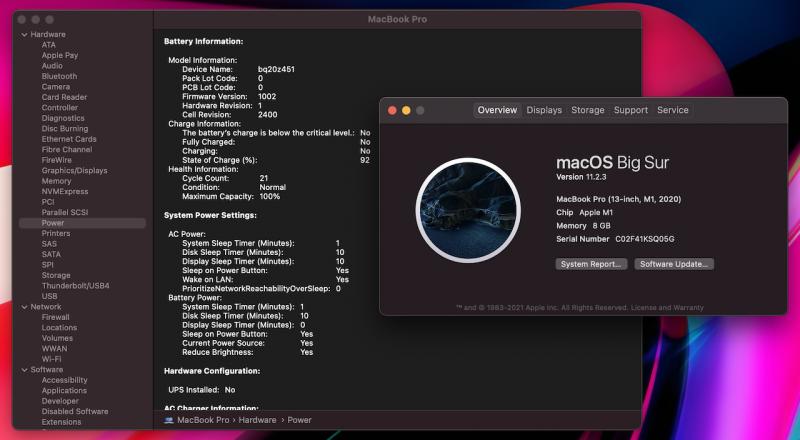This screenshot has height=440, width=800.
Task: Open Diagnostics in the sidebar
Action: [63, 118]
